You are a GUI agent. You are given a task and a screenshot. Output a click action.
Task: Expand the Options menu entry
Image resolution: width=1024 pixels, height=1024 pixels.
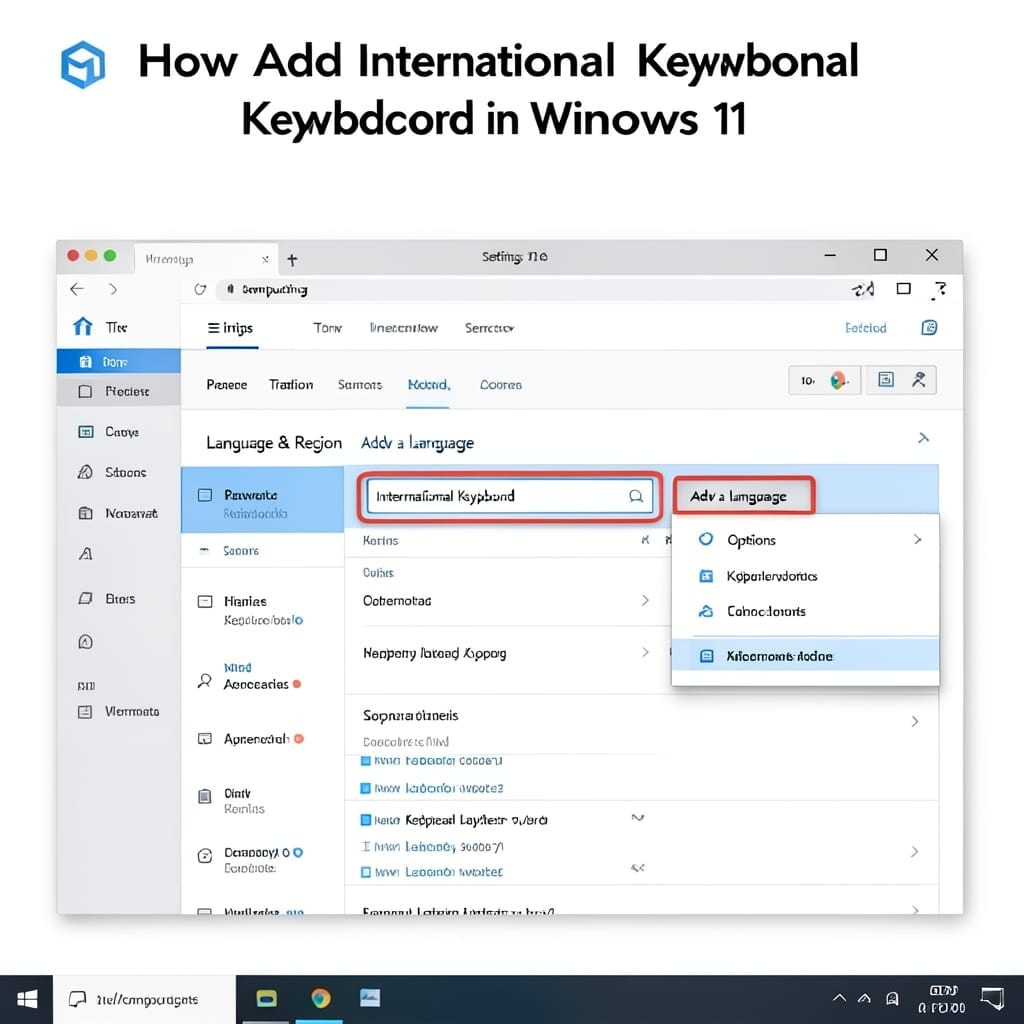coord(805,539)
